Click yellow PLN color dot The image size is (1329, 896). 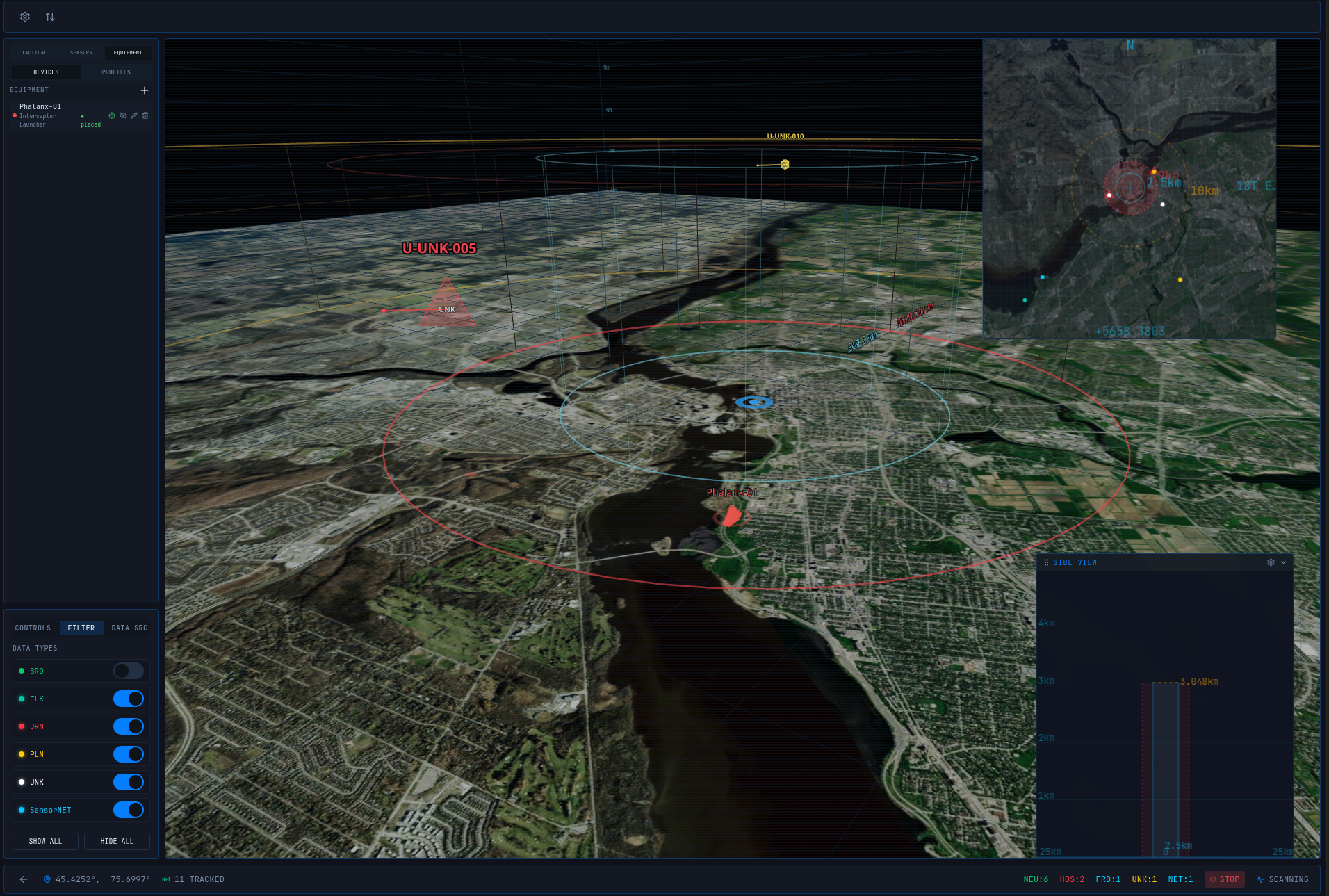pyautogui.click(x=22, y=754)
